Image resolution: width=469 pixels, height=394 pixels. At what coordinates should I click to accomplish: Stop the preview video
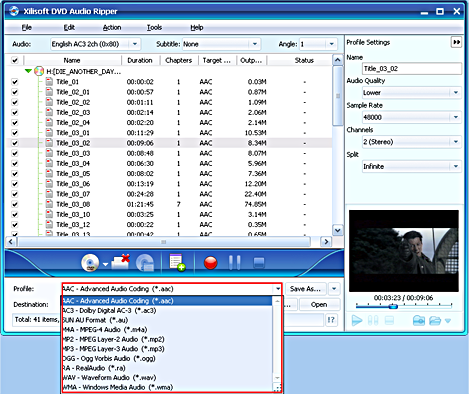click(389, 321)
